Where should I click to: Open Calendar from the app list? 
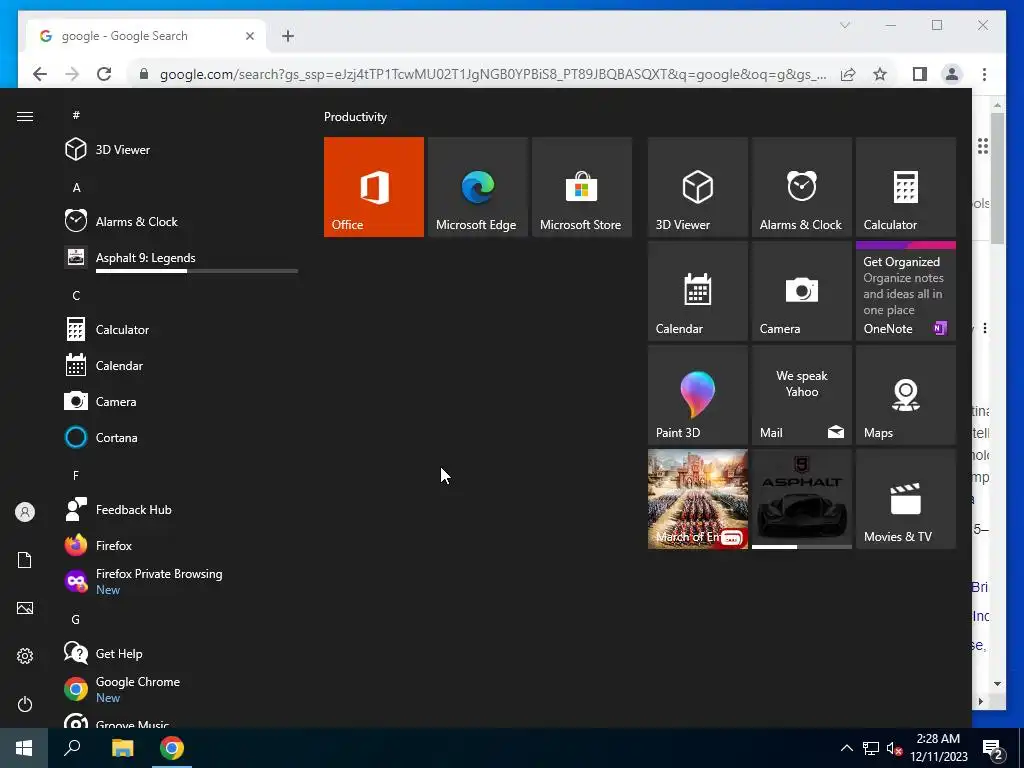pos(181,366)
